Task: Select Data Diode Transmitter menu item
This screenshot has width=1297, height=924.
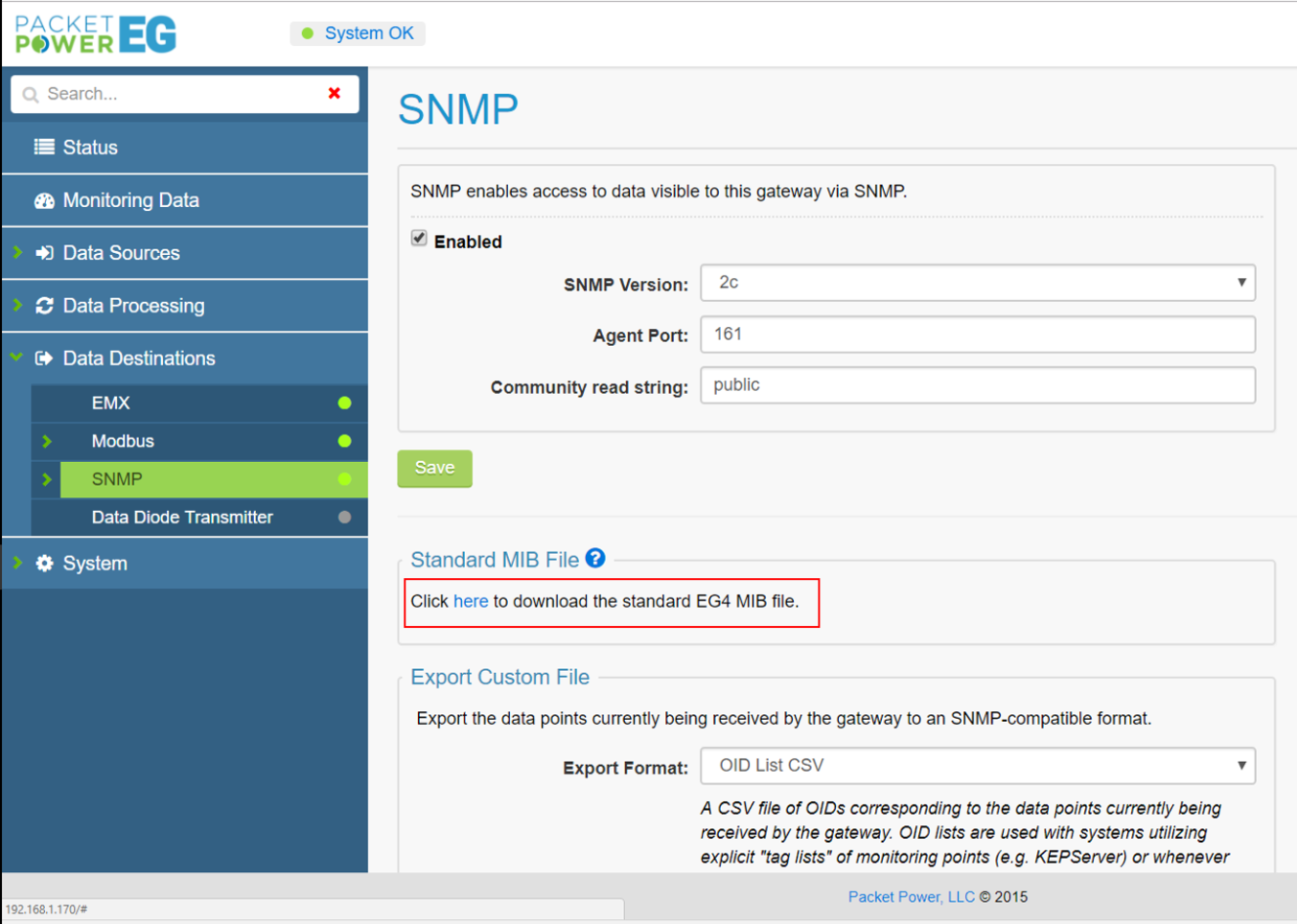Action: 182,518
